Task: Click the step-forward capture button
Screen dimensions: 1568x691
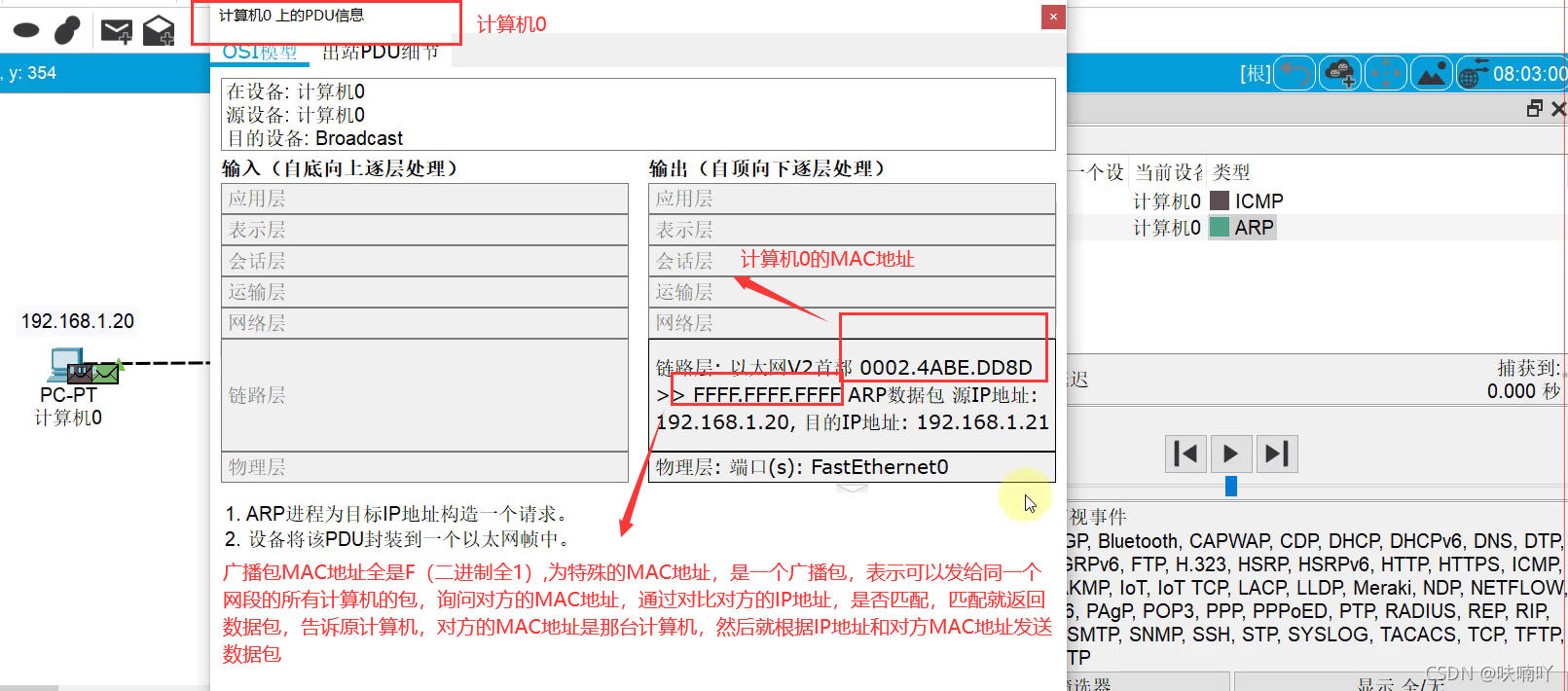Action: (1276, 454)
